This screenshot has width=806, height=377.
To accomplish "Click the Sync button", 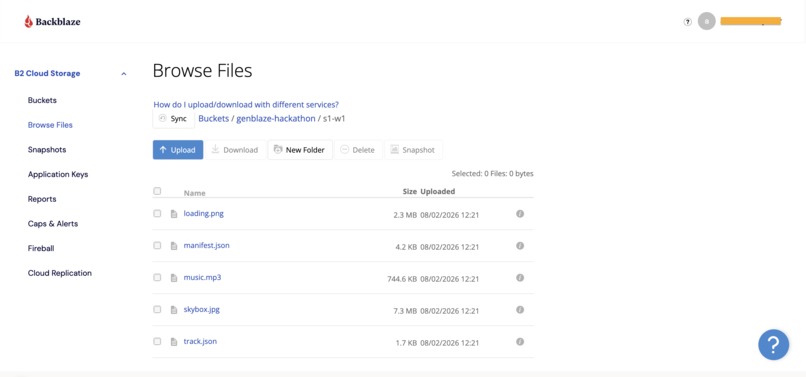I will coord(173,119).
